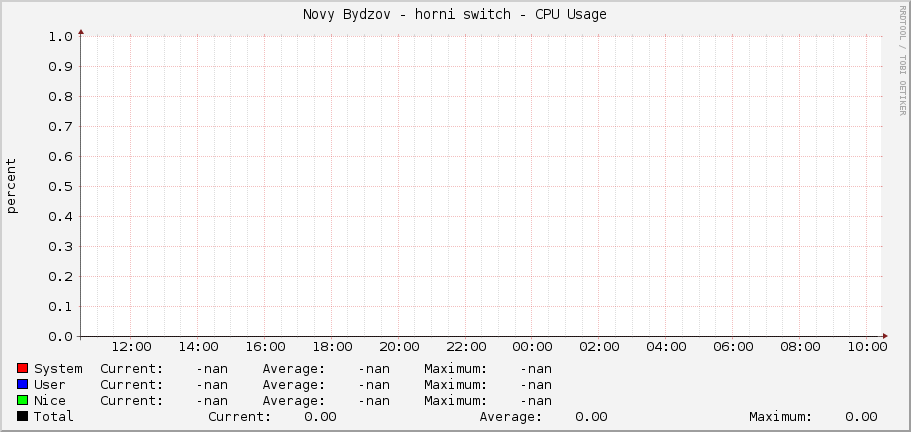Click the 02:00 x-axis time label

(x=599, y=347)
